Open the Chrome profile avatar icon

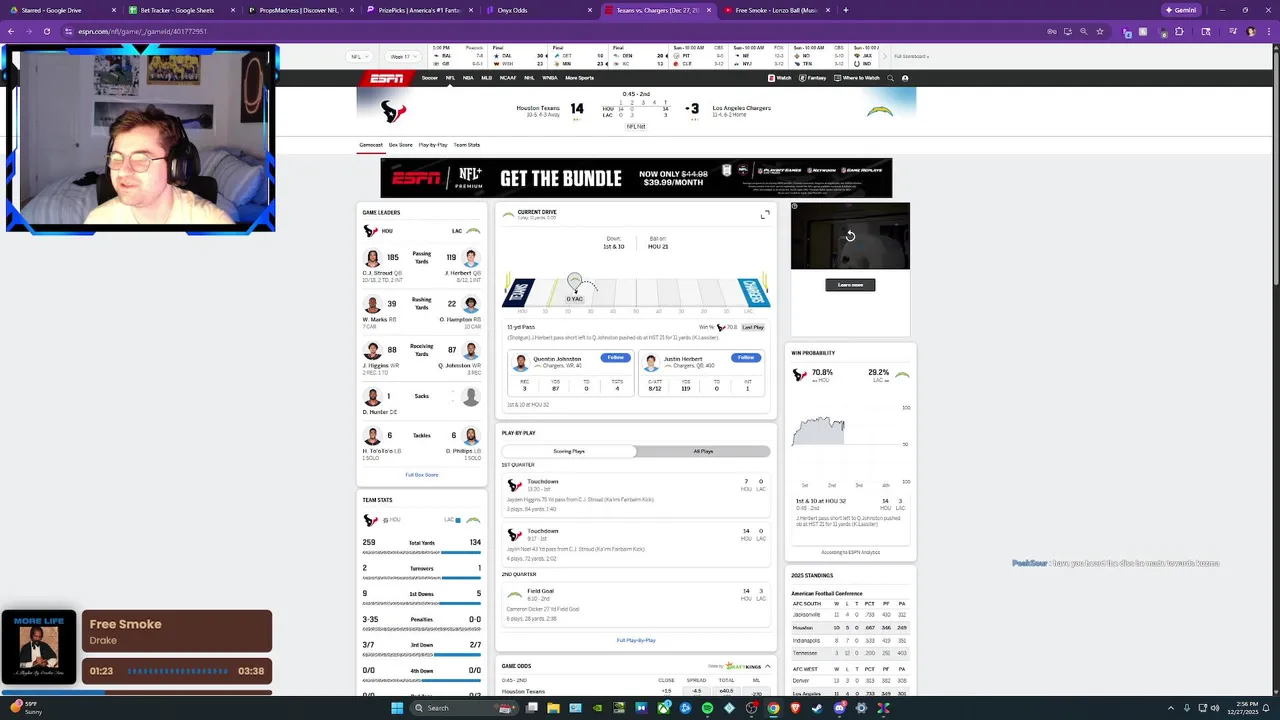(1250, 31)
